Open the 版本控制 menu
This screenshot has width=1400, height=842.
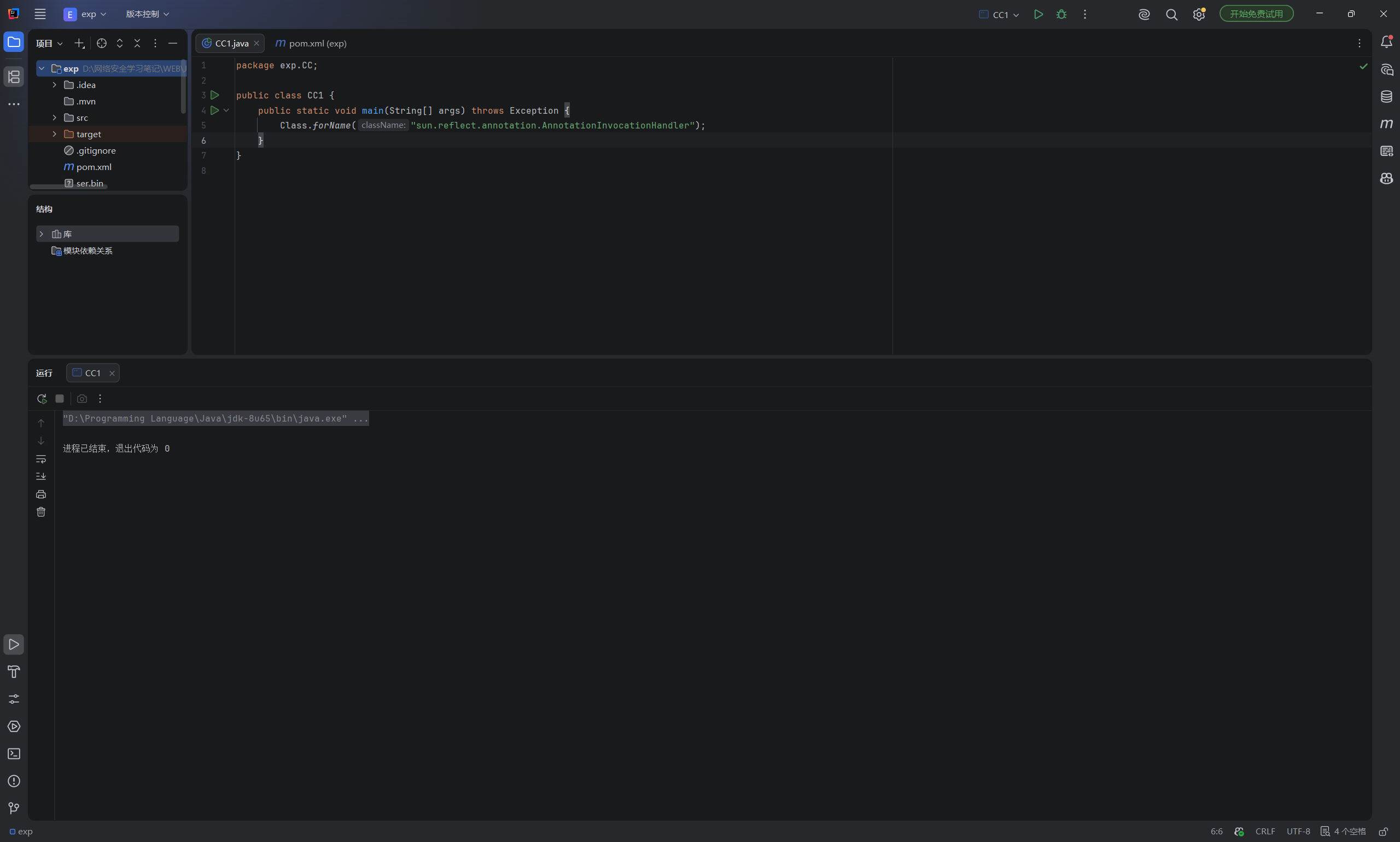click(148, 14)
